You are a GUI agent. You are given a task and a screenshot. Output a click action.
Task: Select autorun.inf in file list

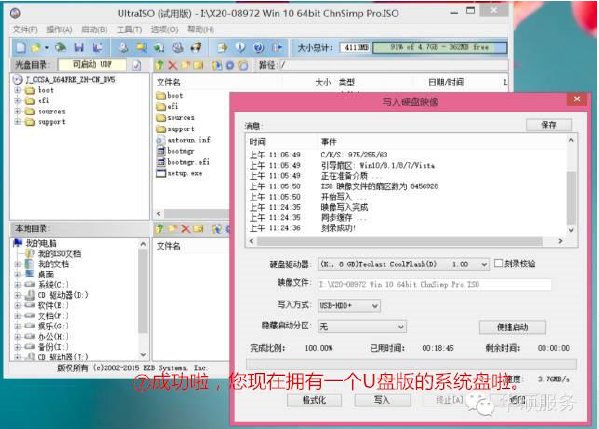point(184,140)
